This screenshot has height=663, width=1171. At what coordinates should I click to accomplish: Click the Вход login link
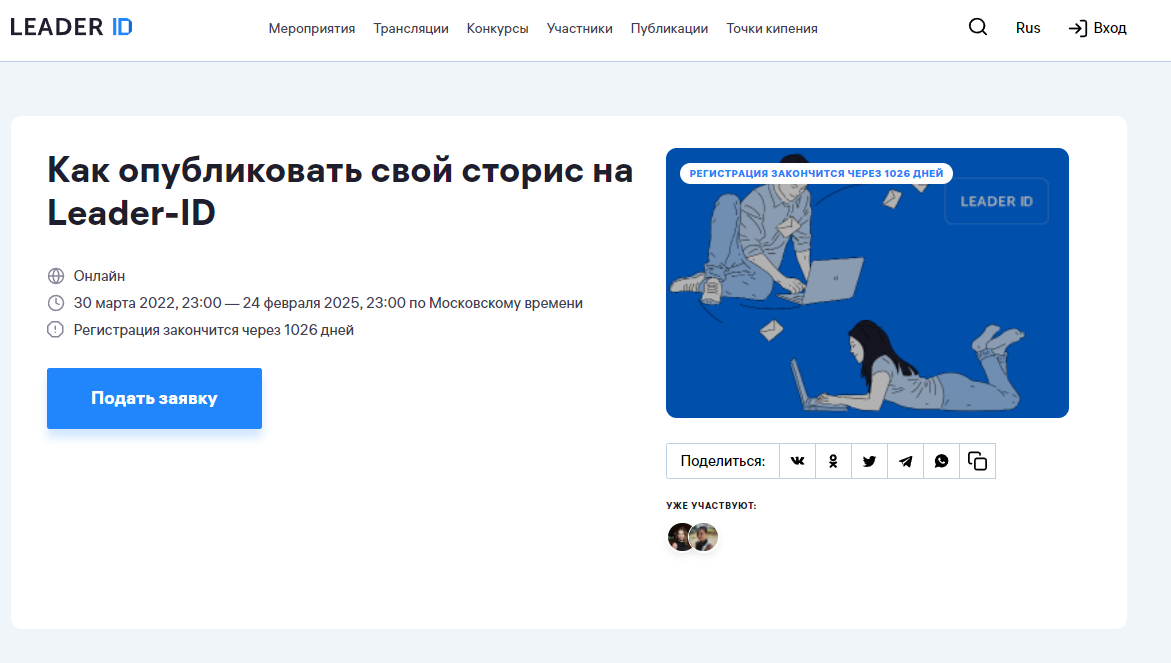coord(1098,28)
